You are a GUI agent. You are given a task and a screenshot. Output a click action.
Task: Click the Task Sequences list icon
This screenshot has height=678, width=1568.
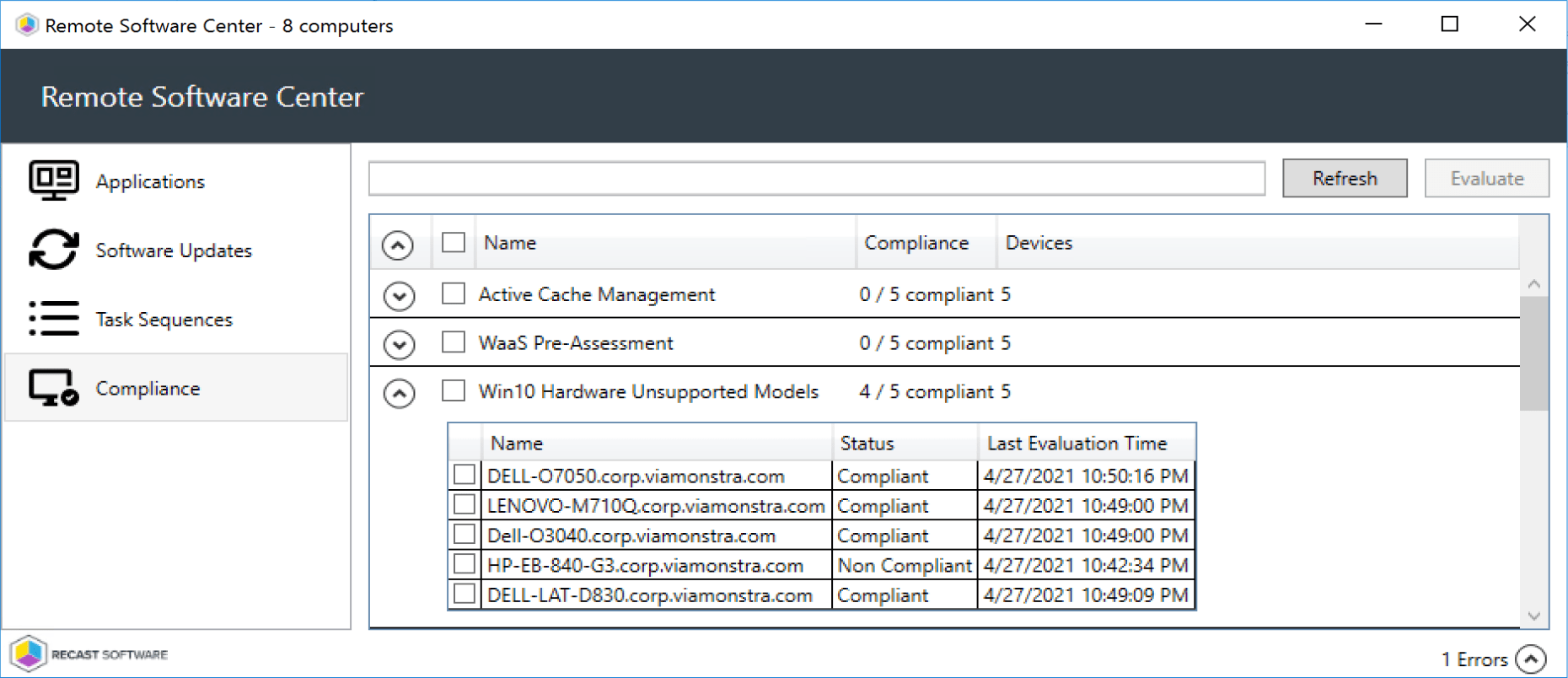coord(54,319)
